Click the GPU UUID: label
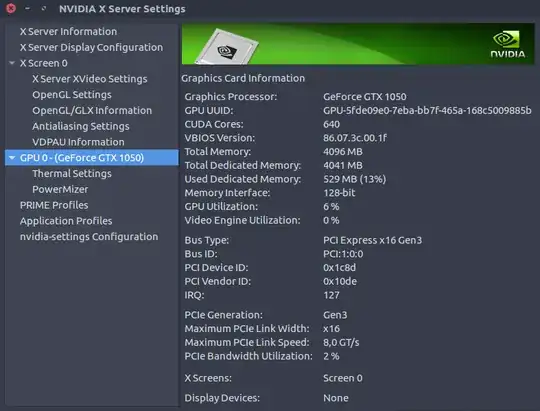 pos(209,111)
